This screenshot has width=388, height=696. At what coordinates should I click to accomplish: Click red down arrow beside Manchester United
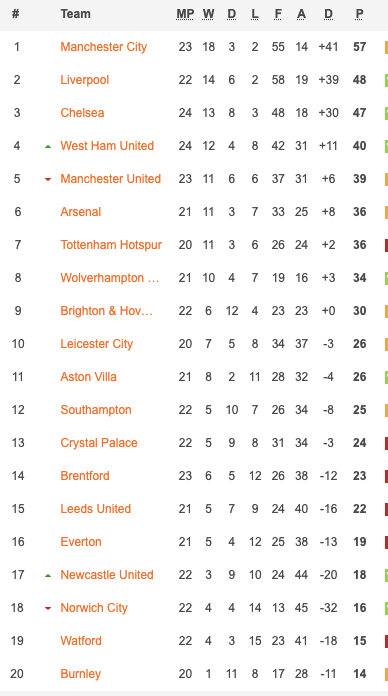point(48,179)
